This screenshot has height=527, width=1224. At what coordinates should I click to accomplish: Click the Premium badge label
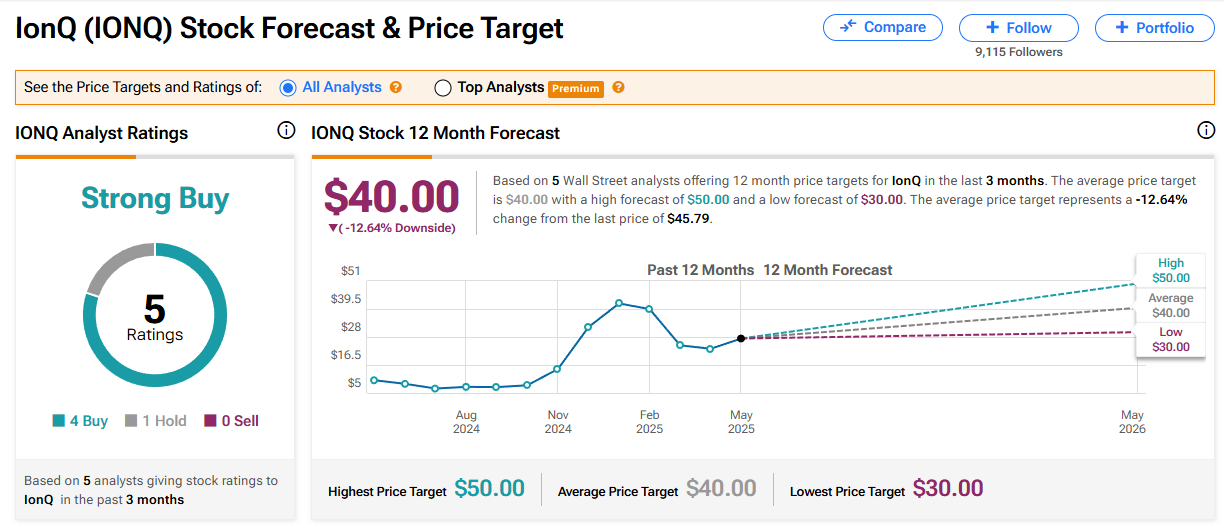tap(576, 88)
